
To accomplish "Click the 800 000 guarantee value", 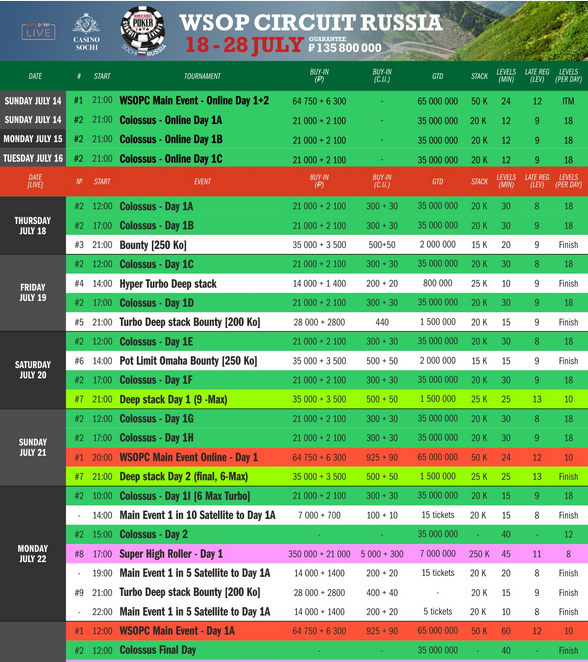I will [438, 283].
